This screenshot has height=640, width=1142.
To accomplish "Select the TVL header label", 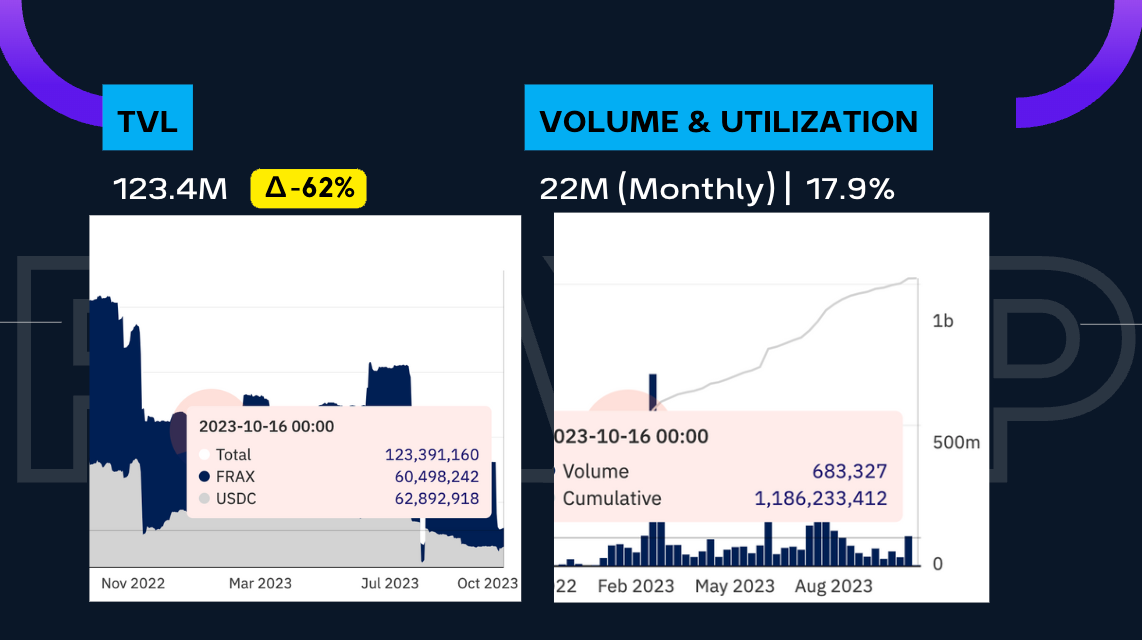I will click(147, 122).
